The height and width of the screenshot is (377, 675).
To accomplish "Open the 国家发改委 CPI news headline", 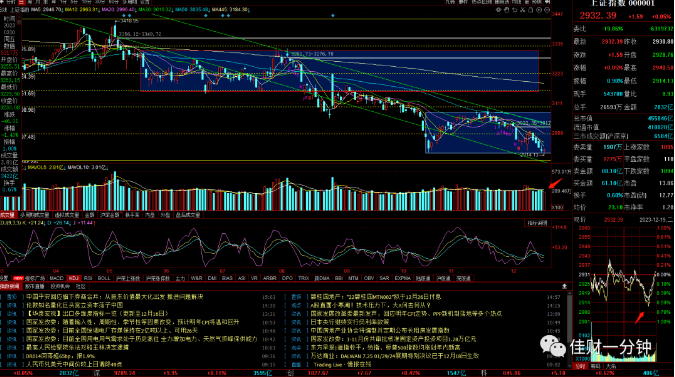I will coord(133,322).
